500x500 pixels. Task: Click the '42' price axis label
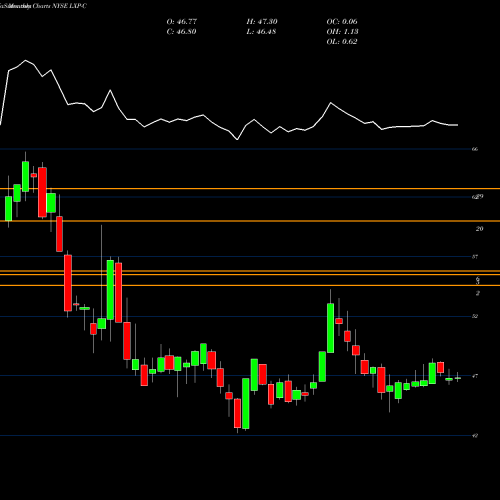click(475, 435)
